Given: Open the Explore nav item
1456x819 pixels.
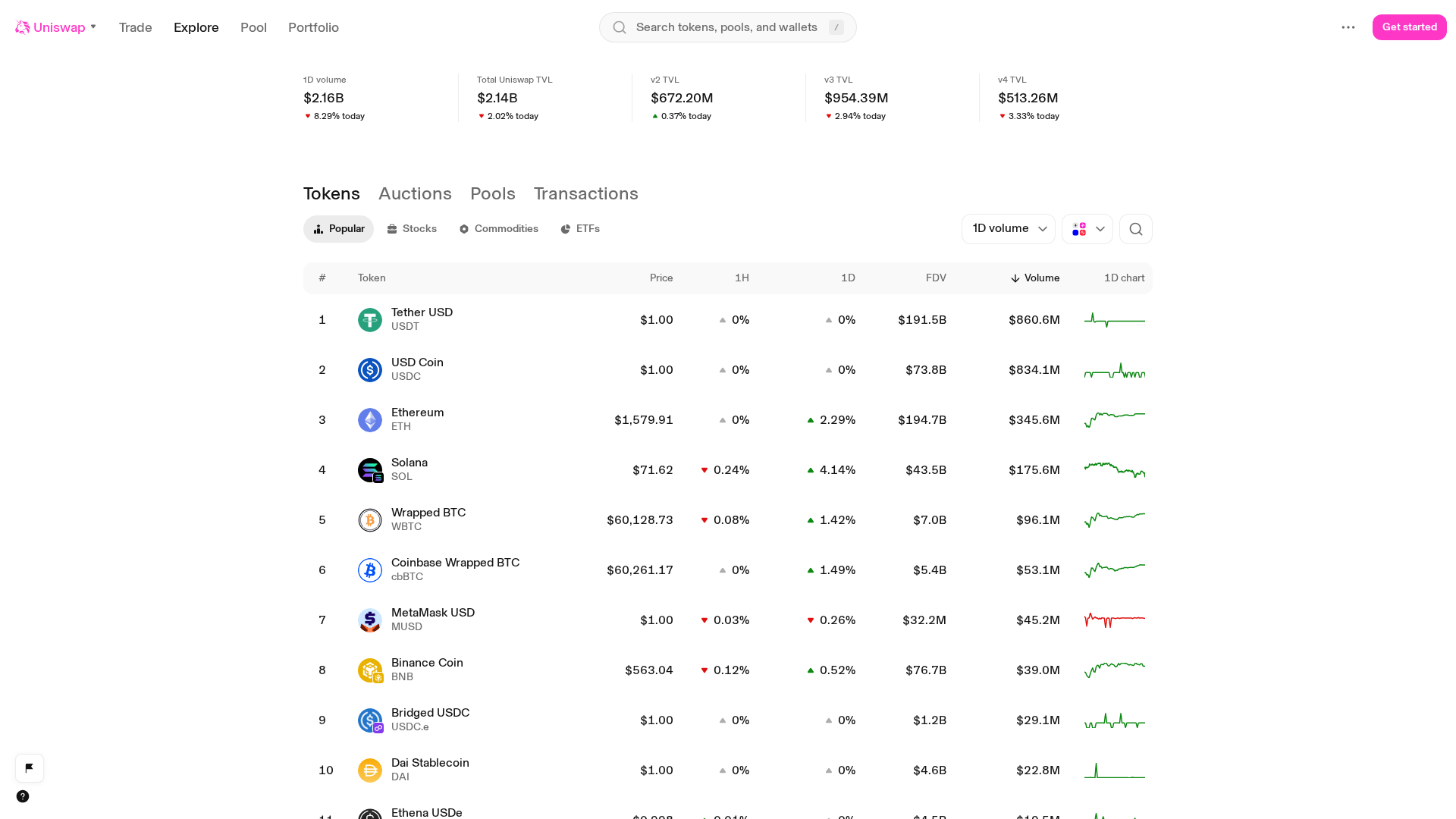Looking at the screenshot, I should pos(196,27).
